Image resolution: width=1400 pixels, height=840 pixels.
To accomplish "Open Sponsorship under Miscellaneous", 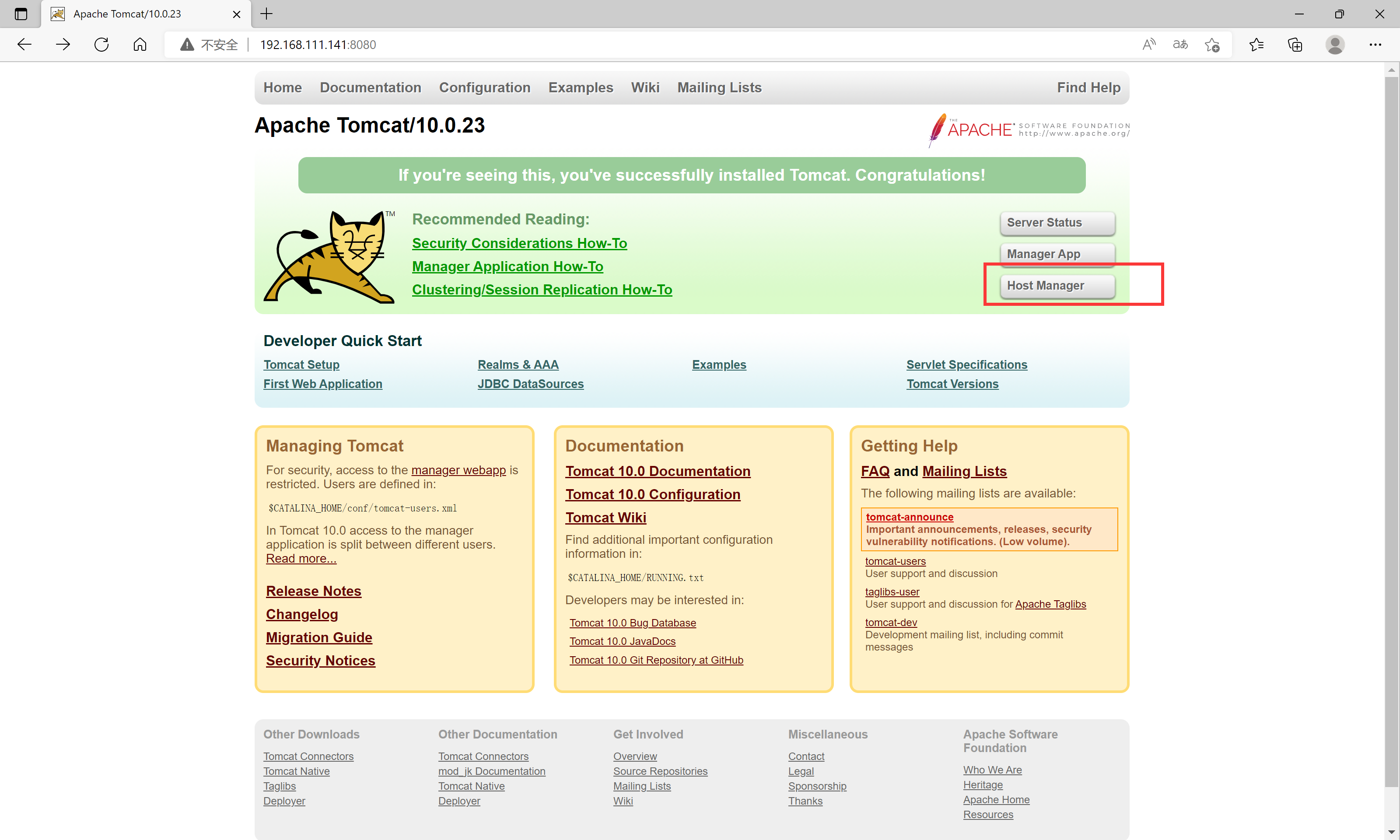I will point(817,786).
